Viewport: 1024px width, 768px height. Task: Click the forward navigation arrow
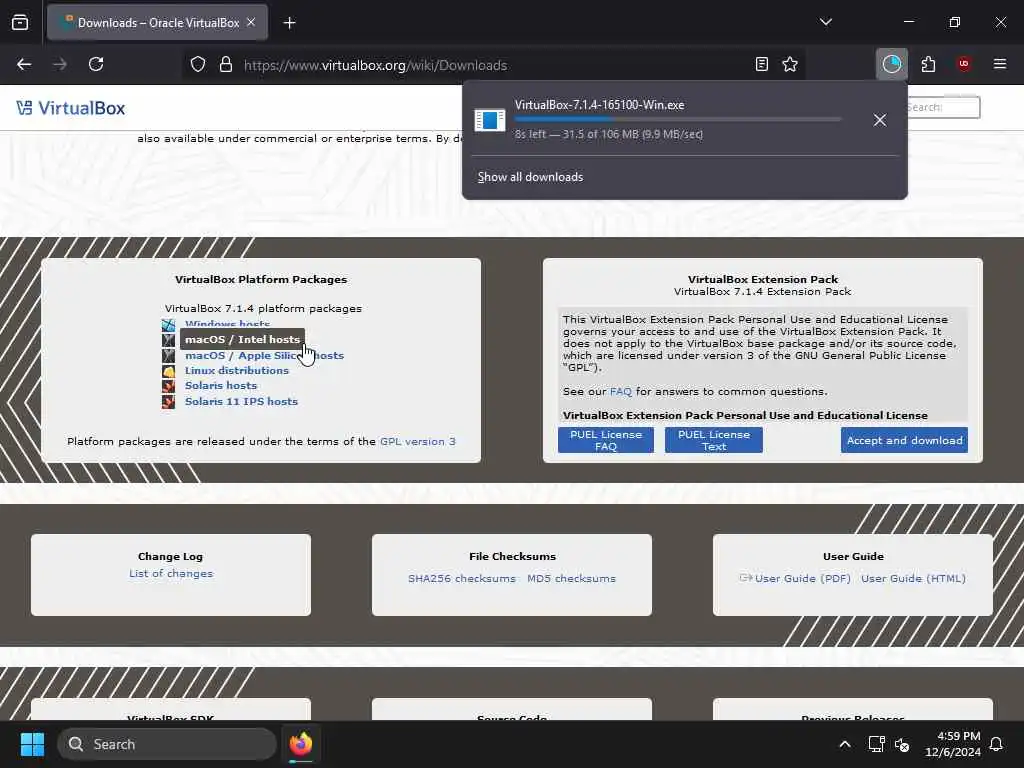(x=59, y=64)
